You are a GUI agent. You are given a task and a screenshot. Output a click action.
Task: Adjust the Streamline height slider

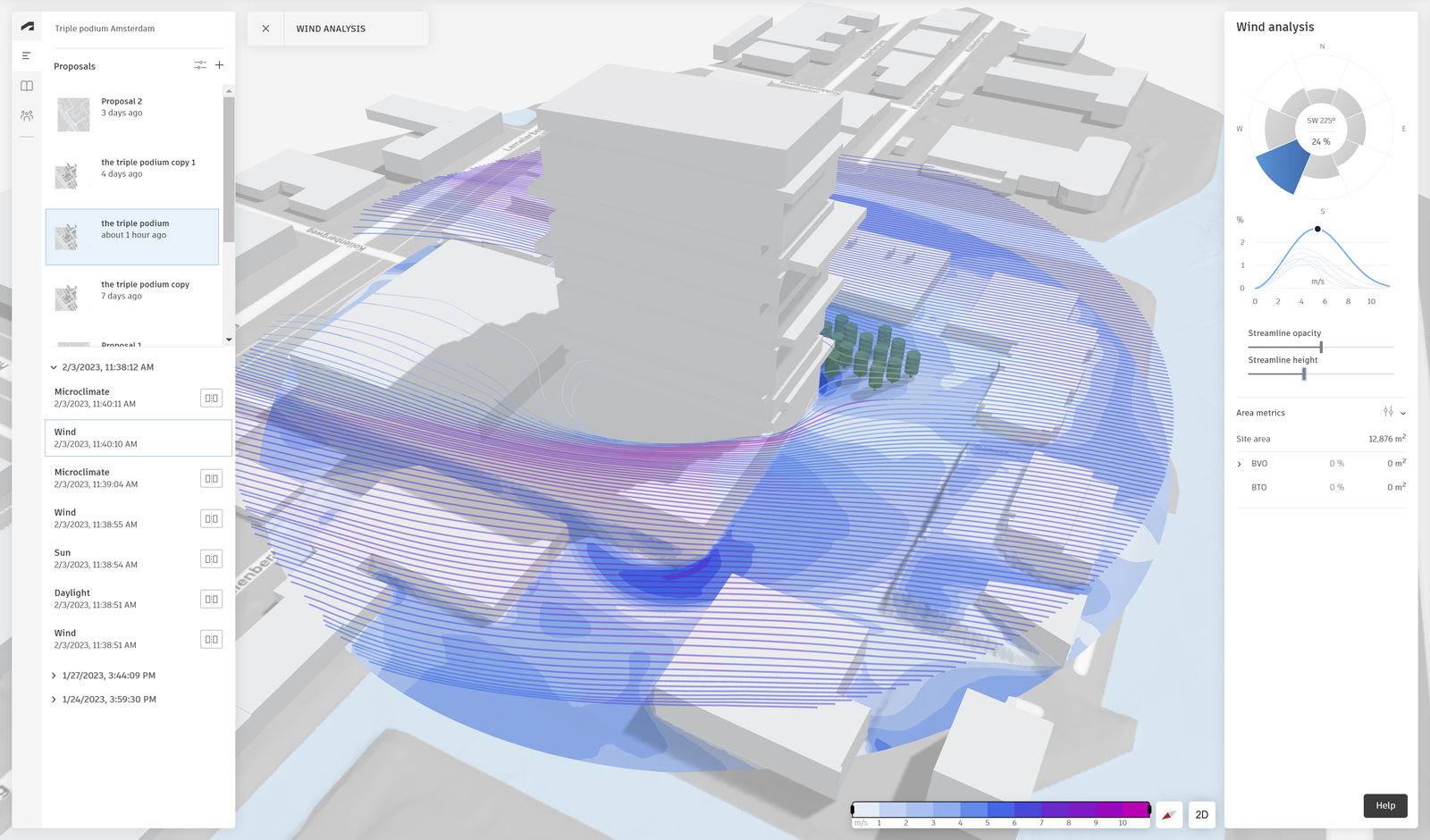(1302, 374)
